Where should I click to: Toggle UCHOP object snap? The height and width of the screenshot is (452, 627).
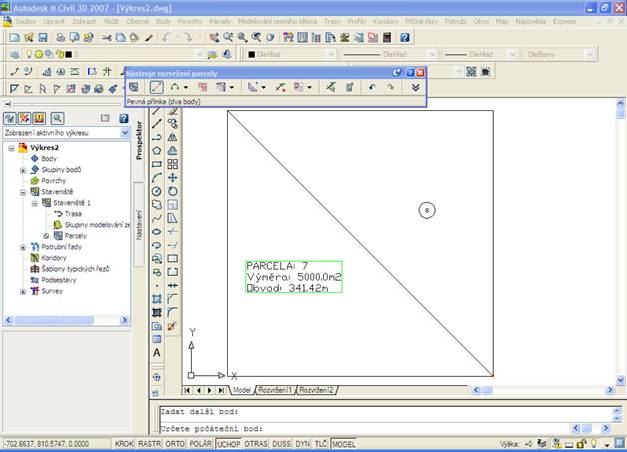pos(229,444)
